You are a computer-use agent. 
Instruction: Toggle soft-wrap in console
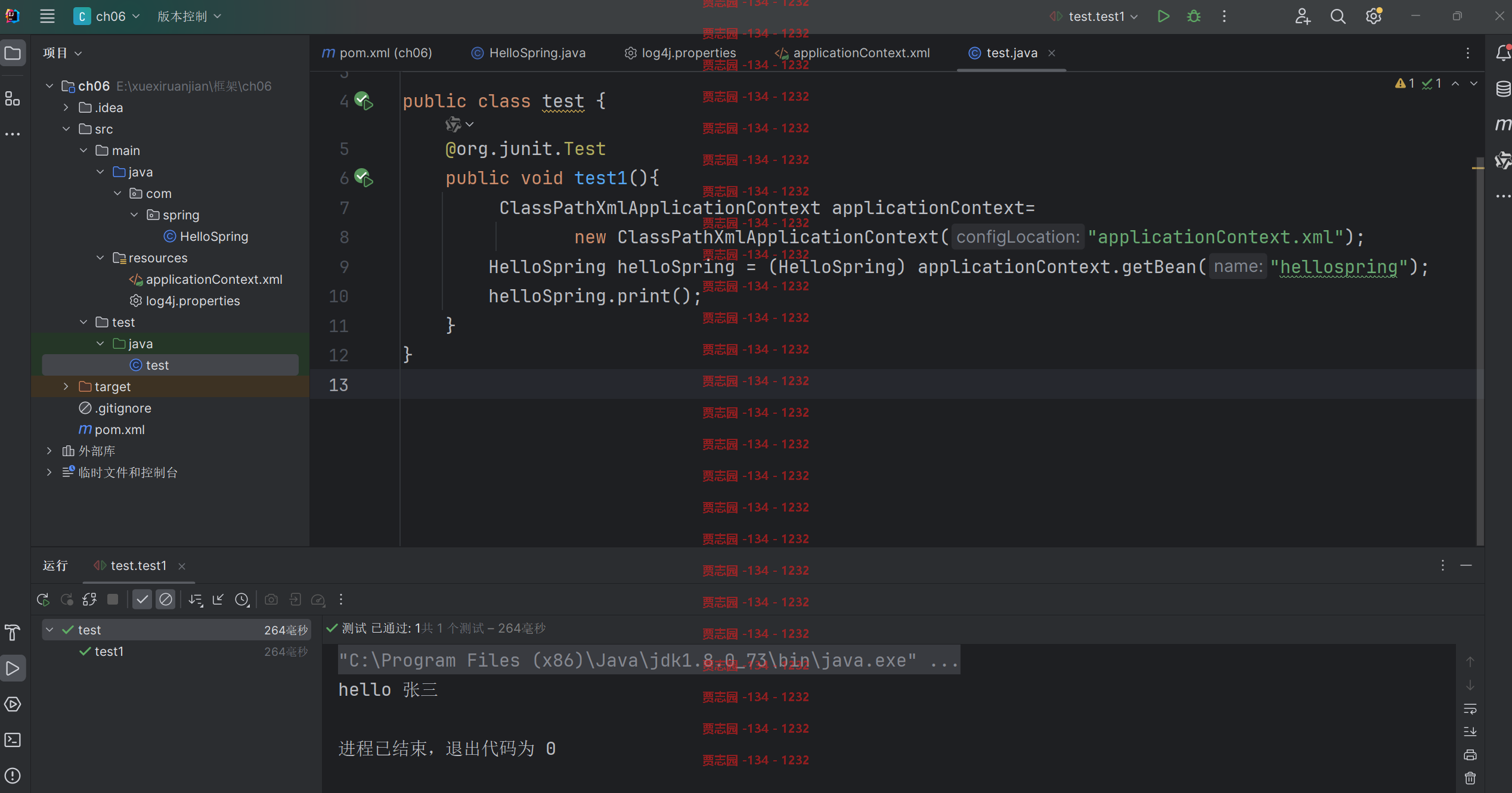pos(1470,708)
